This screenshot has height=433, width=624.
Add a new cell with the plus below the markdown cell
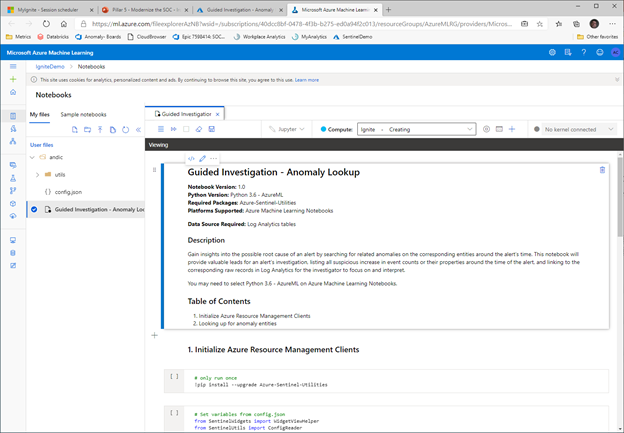155,335
